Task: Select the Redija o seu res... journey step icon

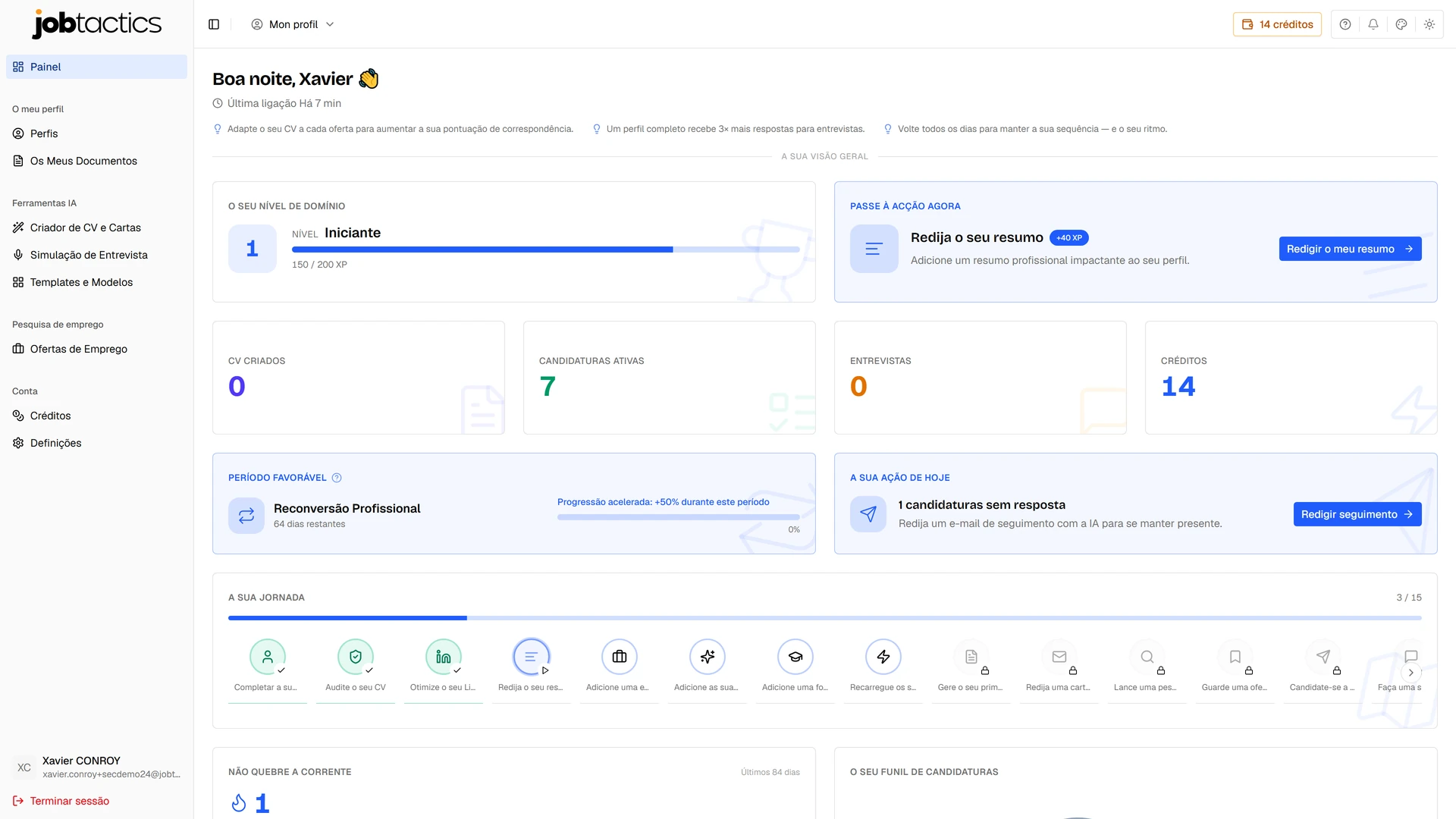Action: [532, 657]
